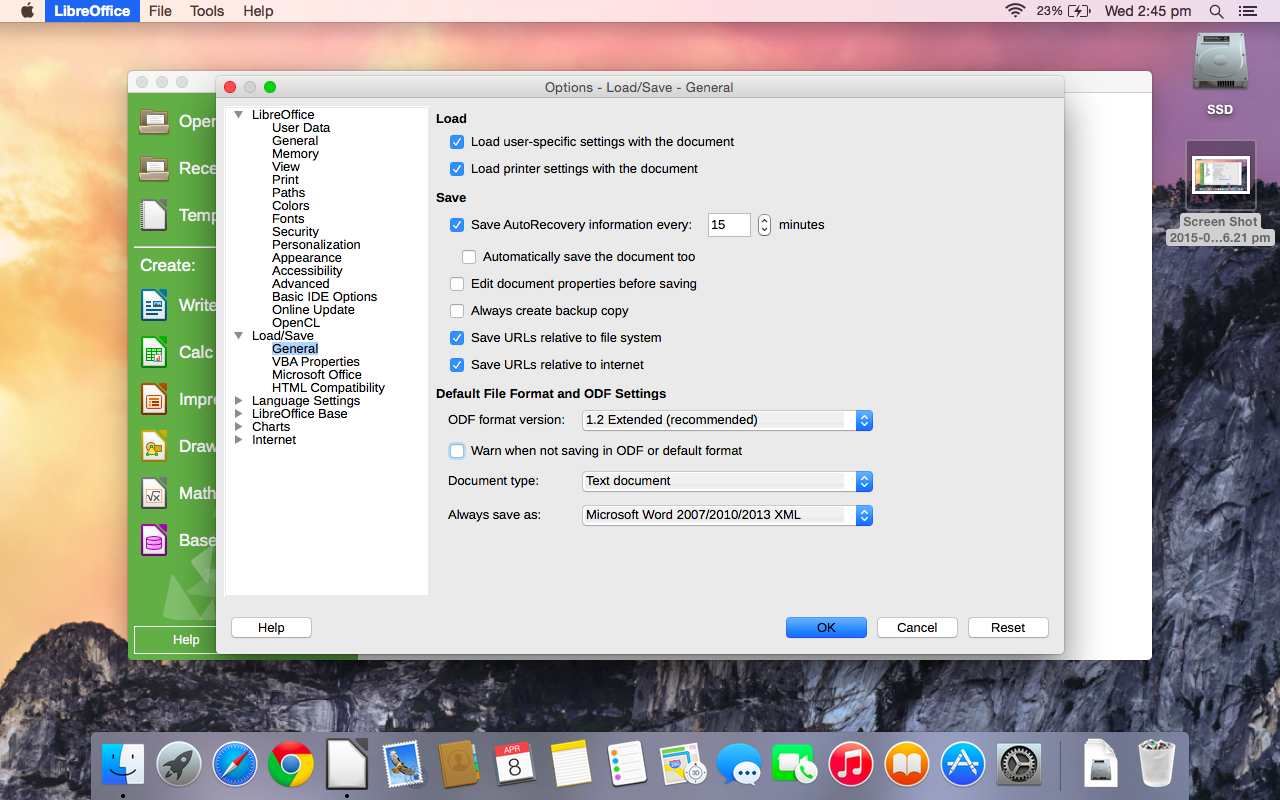Enable Edit document properties before saving
1280x800 pixels.
click(x=457, y=284)
